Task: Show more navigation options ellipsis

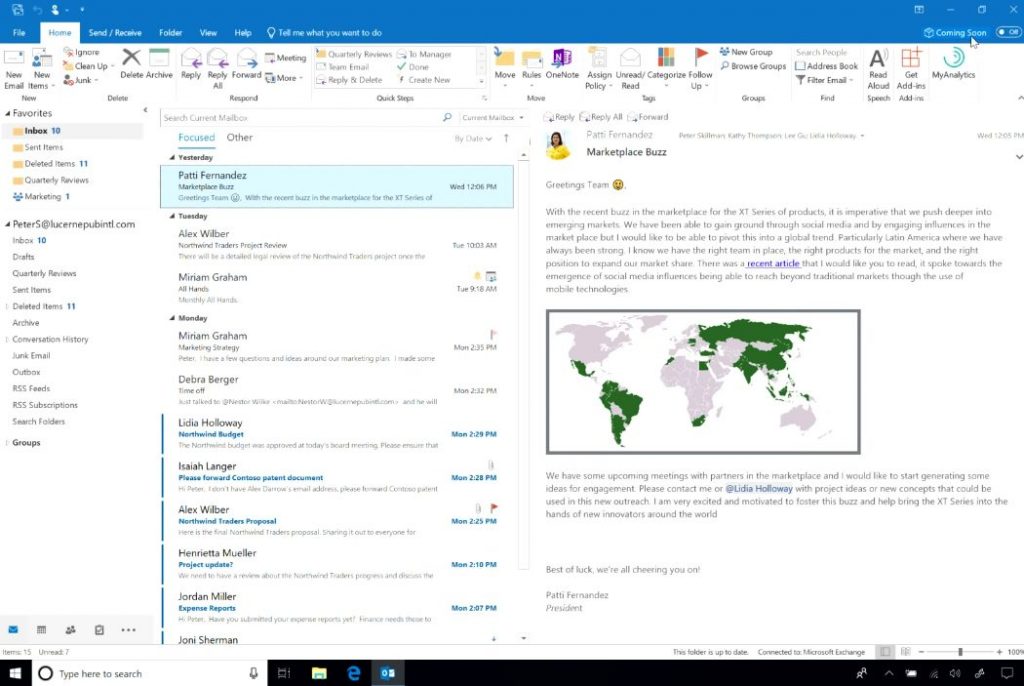Action: point(129,630)
